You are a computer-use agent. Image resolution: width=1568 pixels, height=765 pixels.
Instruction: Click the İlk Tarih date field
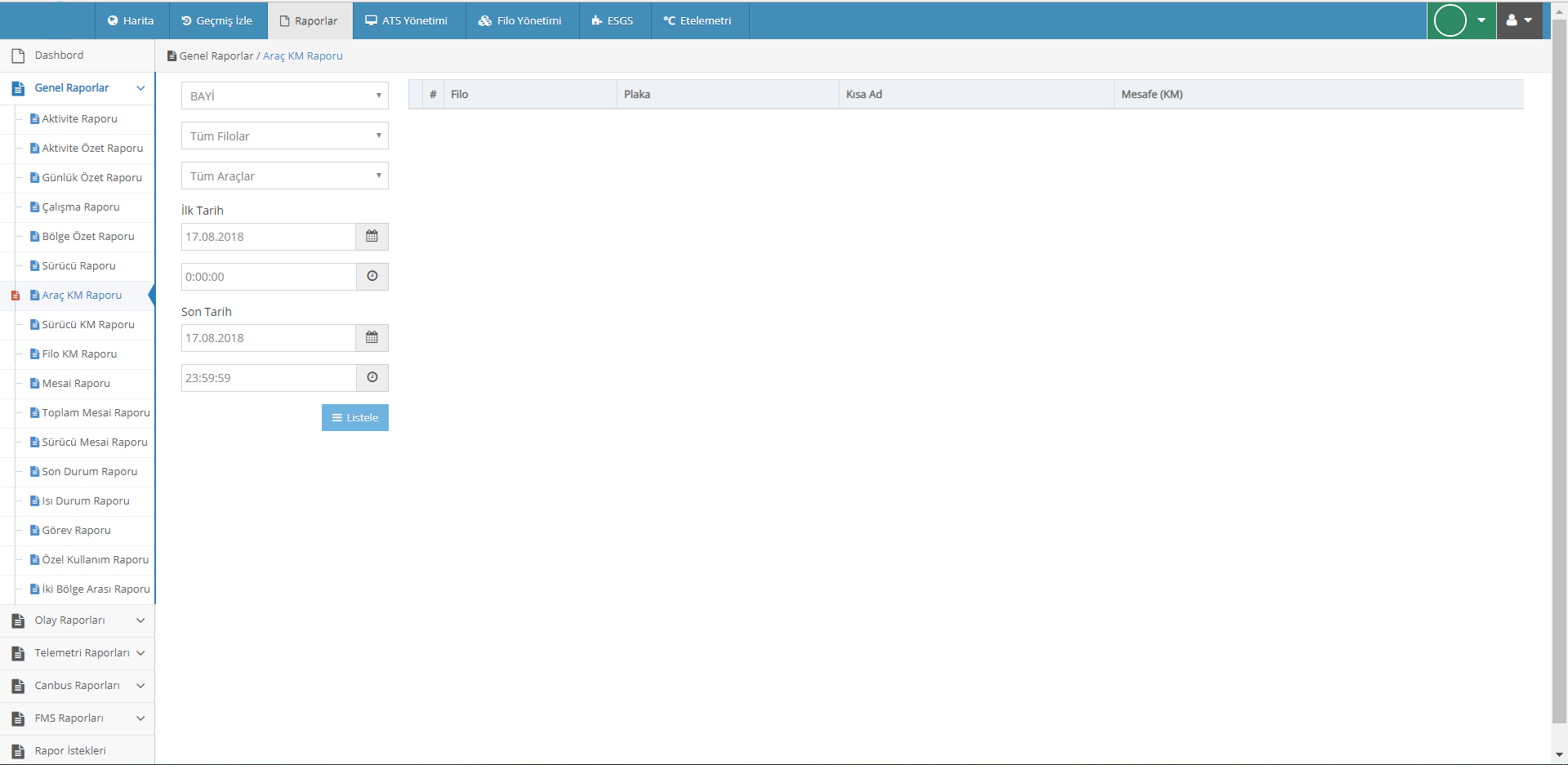(269, 237)
